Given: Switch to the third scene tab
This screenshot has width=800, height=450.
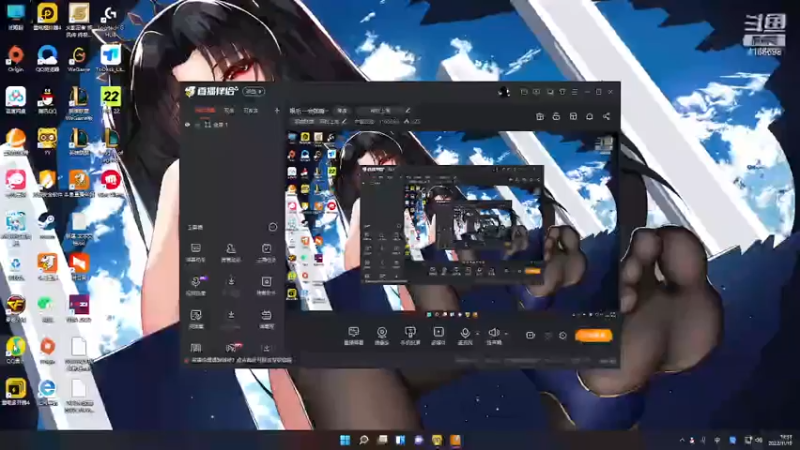Looking at the screenshot, I should 251,110.
